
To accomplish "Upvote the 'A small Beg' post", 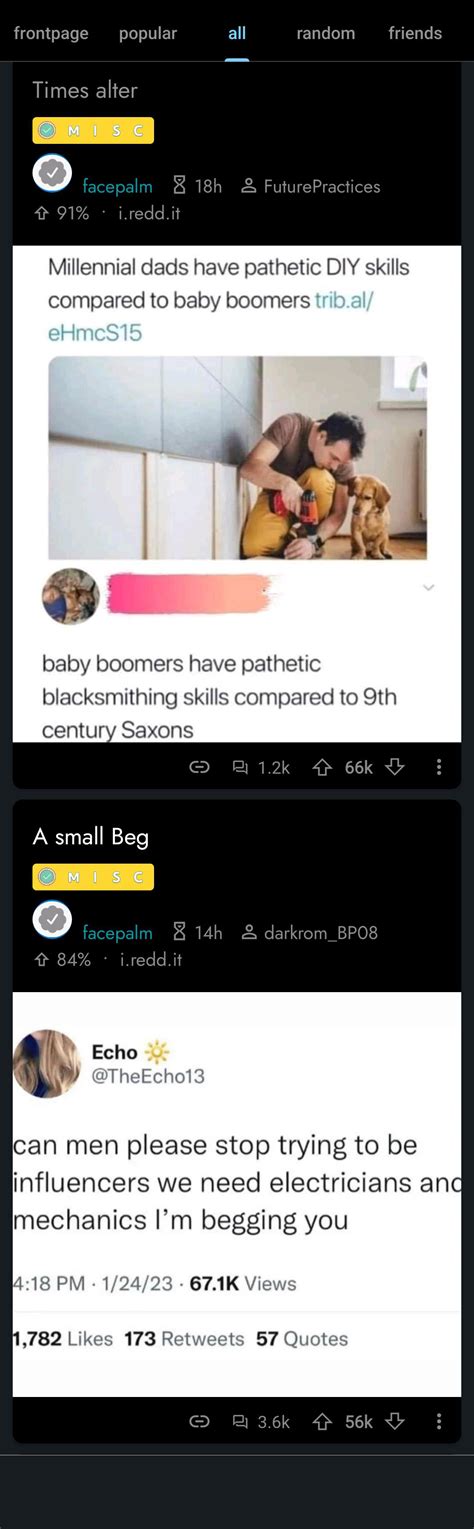I will click(322, 1421).
